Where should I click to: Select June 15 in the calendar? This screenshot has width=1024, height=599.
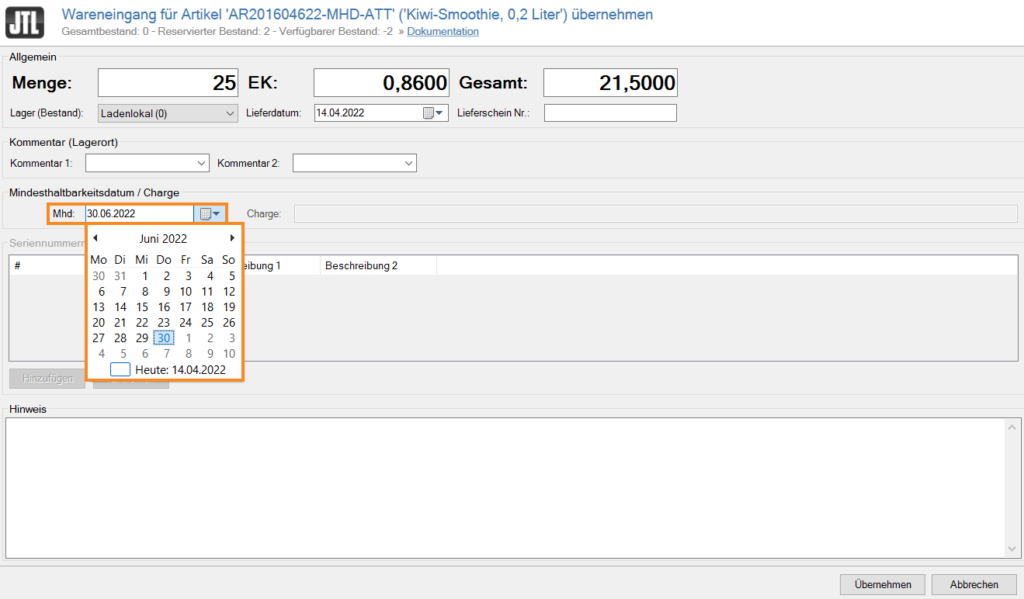[x=142, y=307]
